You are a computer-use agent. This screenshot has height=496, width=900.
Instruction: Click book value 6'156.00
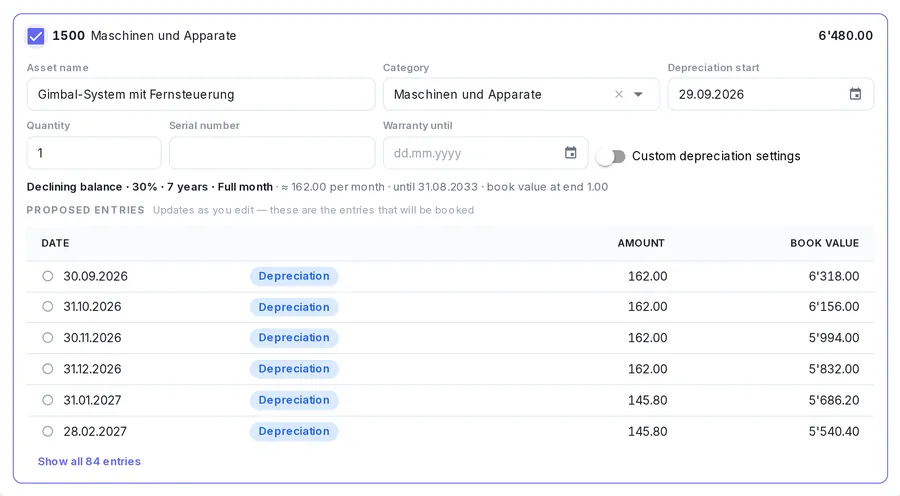click(834, 307)
